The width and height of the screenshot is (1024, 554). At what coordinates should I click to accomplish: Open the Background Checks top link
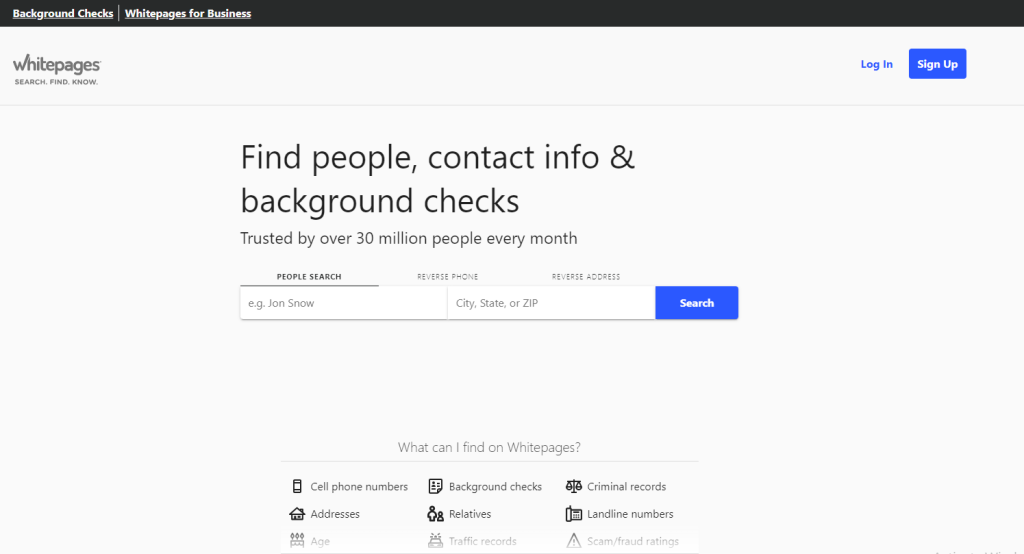coord(63,14)
